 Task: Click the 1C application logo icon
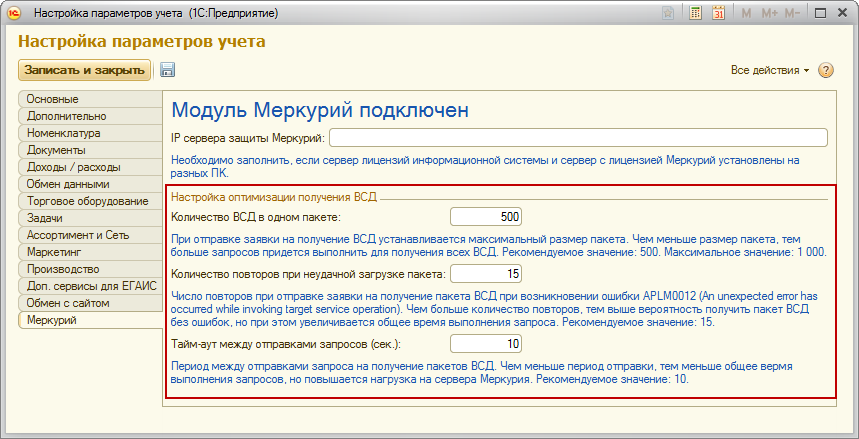tap(13, 14)
